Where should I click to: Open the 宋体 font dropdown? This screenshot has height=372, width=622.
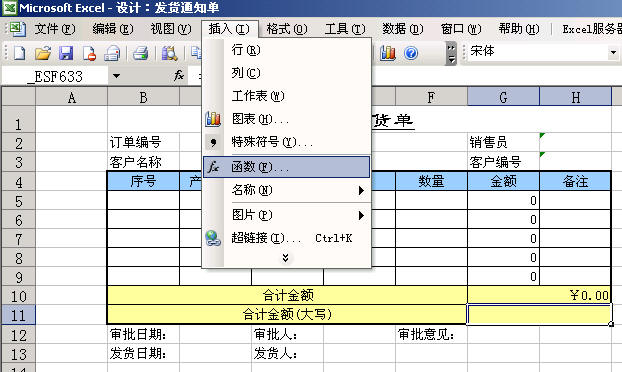[613, 52]
